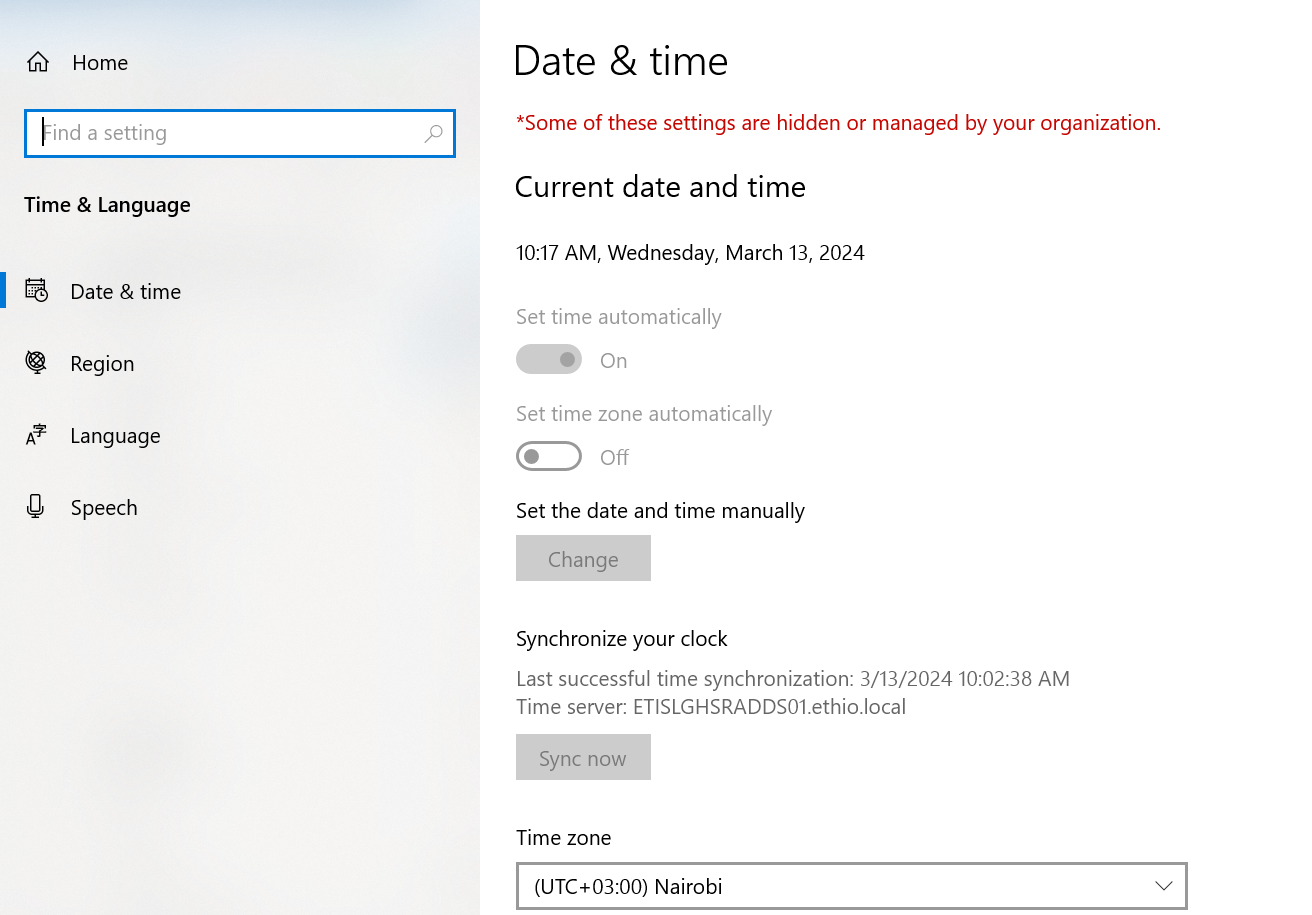The width and height of the screenshot is (1312, 915).
Task: Open Language settings page
Action: point(240,435)
